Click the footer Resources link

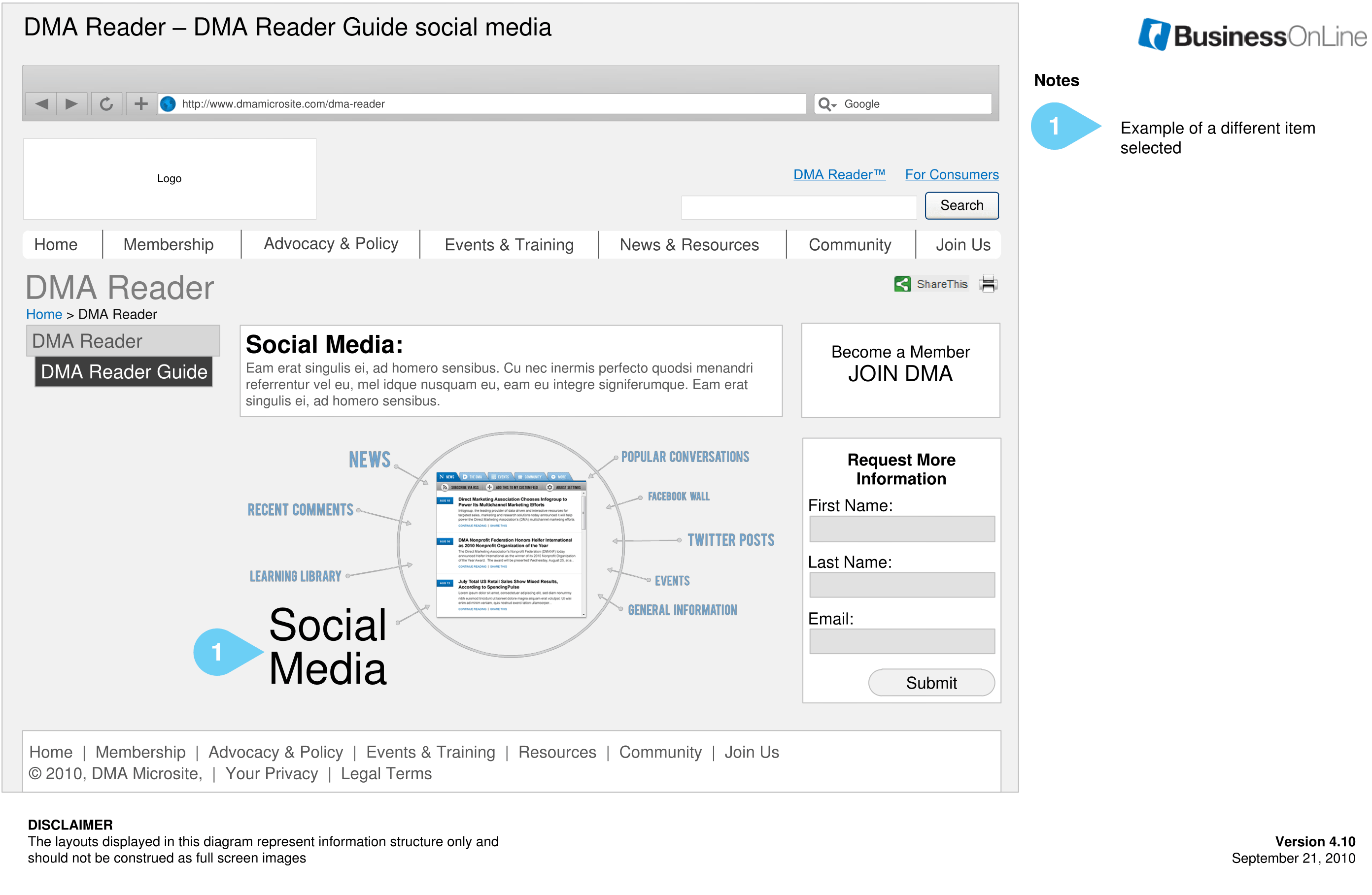(x=557, y=752)
